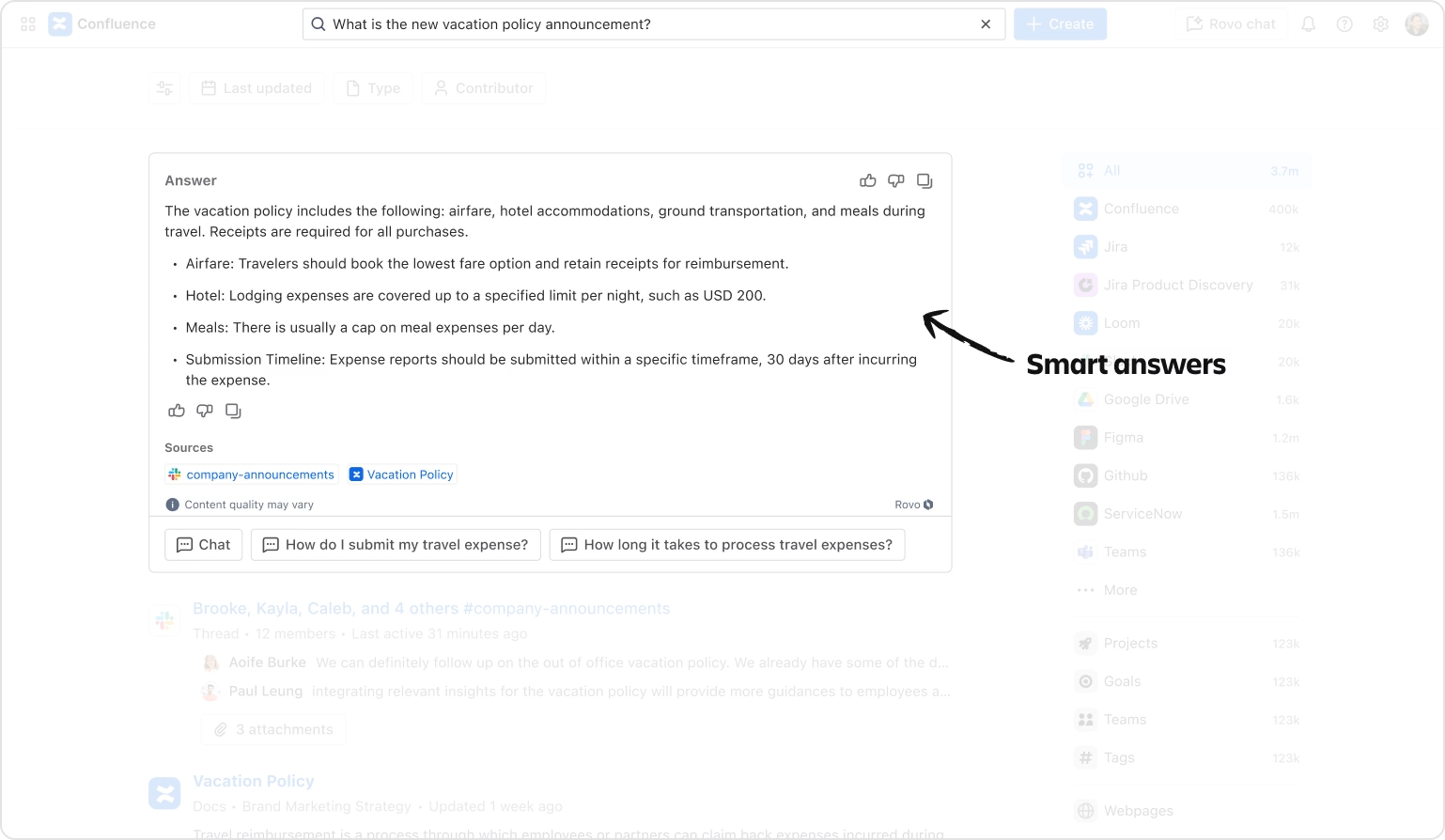Select the All results filter
The image size is (1445, 840).
coord(1188,171)
